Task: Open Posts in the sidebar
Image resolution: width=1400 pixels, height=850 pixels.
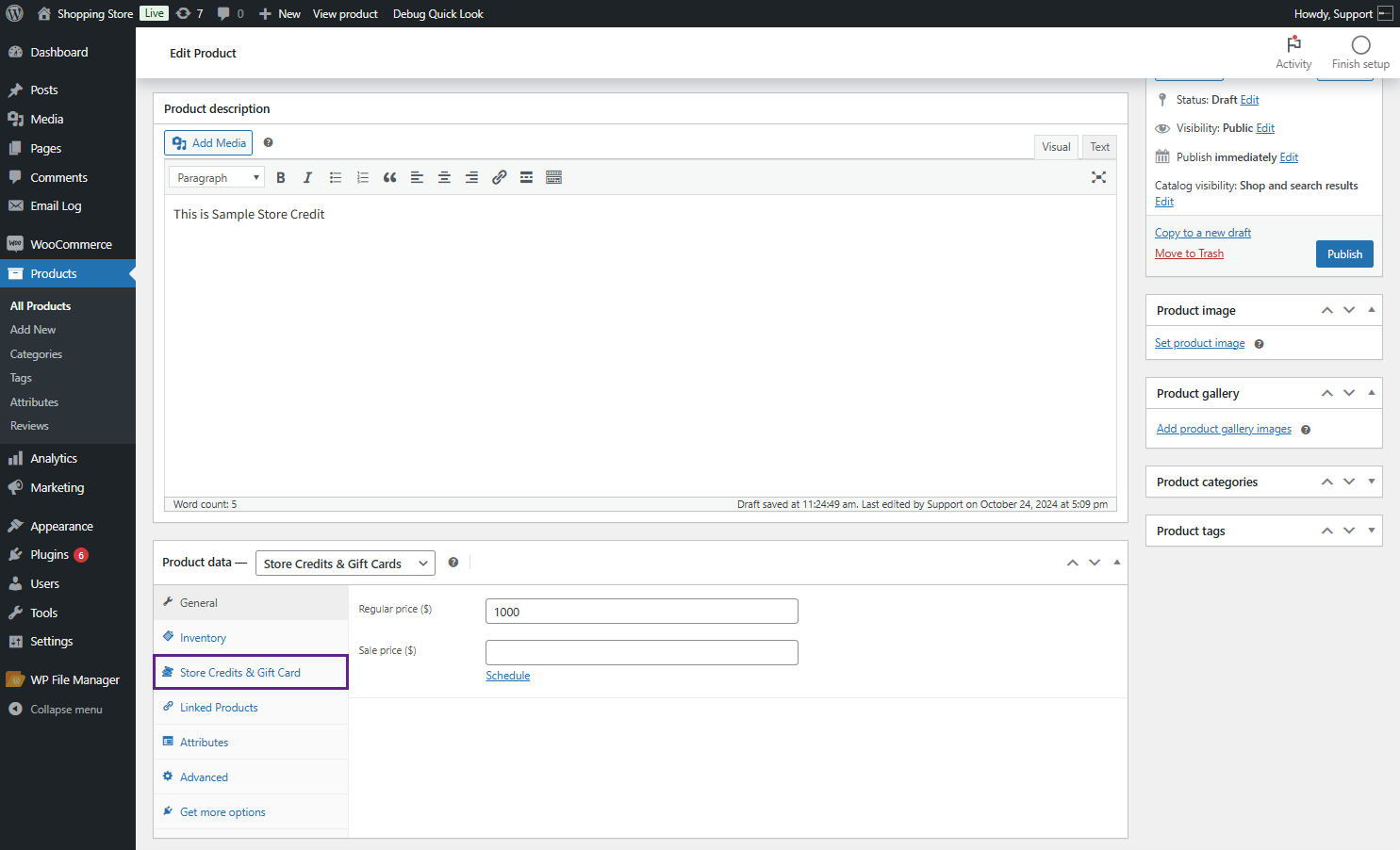Action: click(68, 90)
